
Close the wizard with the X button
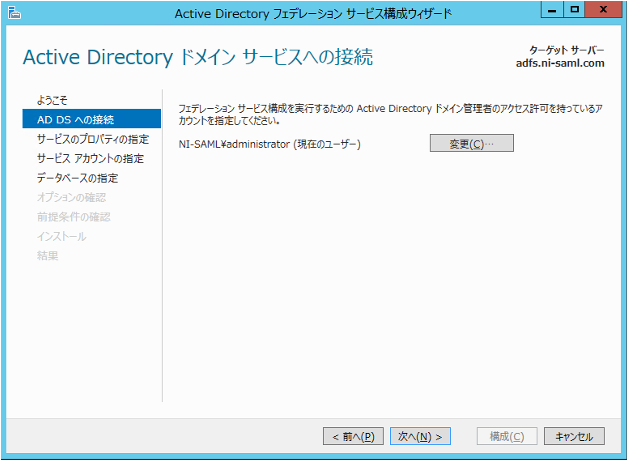[603, 10]
